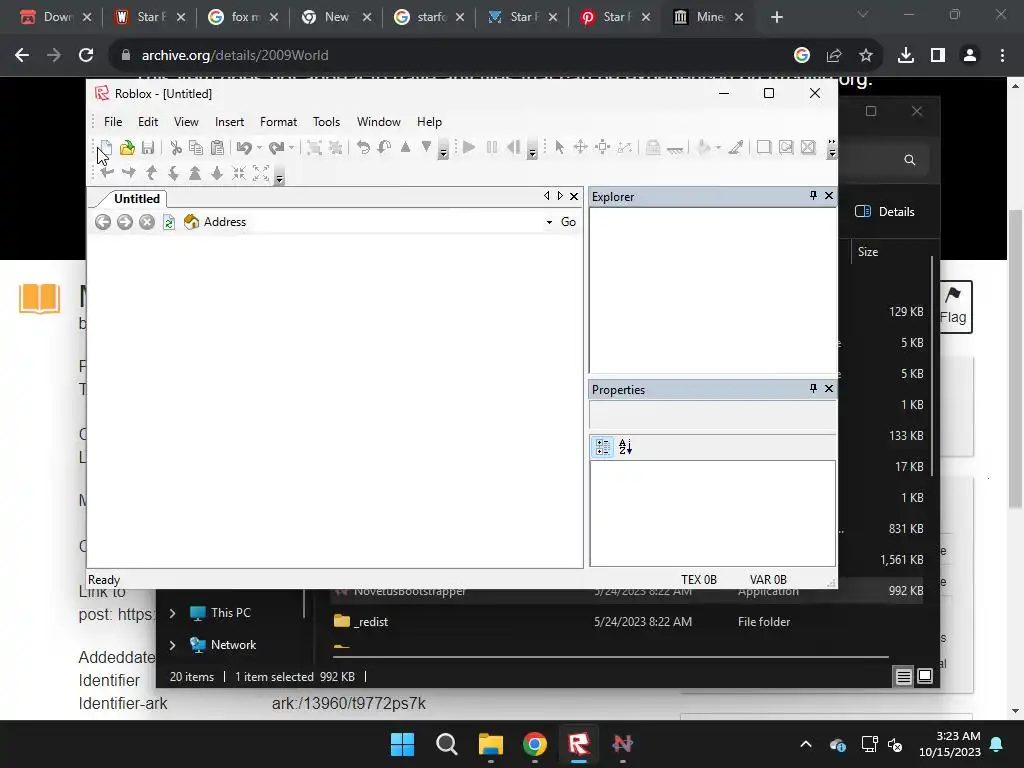Open the paint bucket color dropdown arrow
This screenshot has height=768, width=1024.
click(x=718, y=148)
